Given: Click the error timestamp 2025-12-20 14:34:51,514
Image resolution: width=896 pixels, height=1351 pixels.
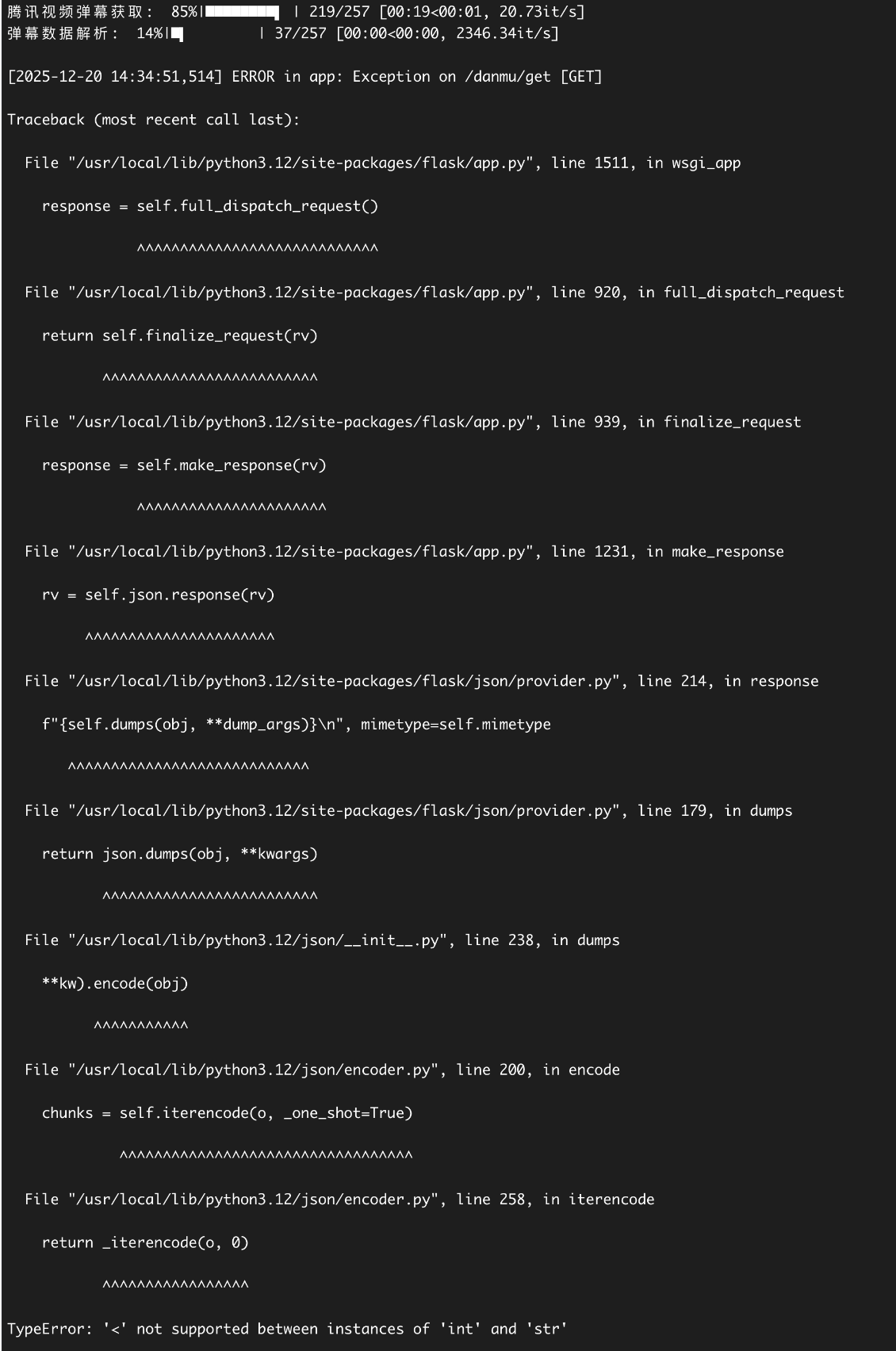Looking at the screenshot, I should 115,77.
